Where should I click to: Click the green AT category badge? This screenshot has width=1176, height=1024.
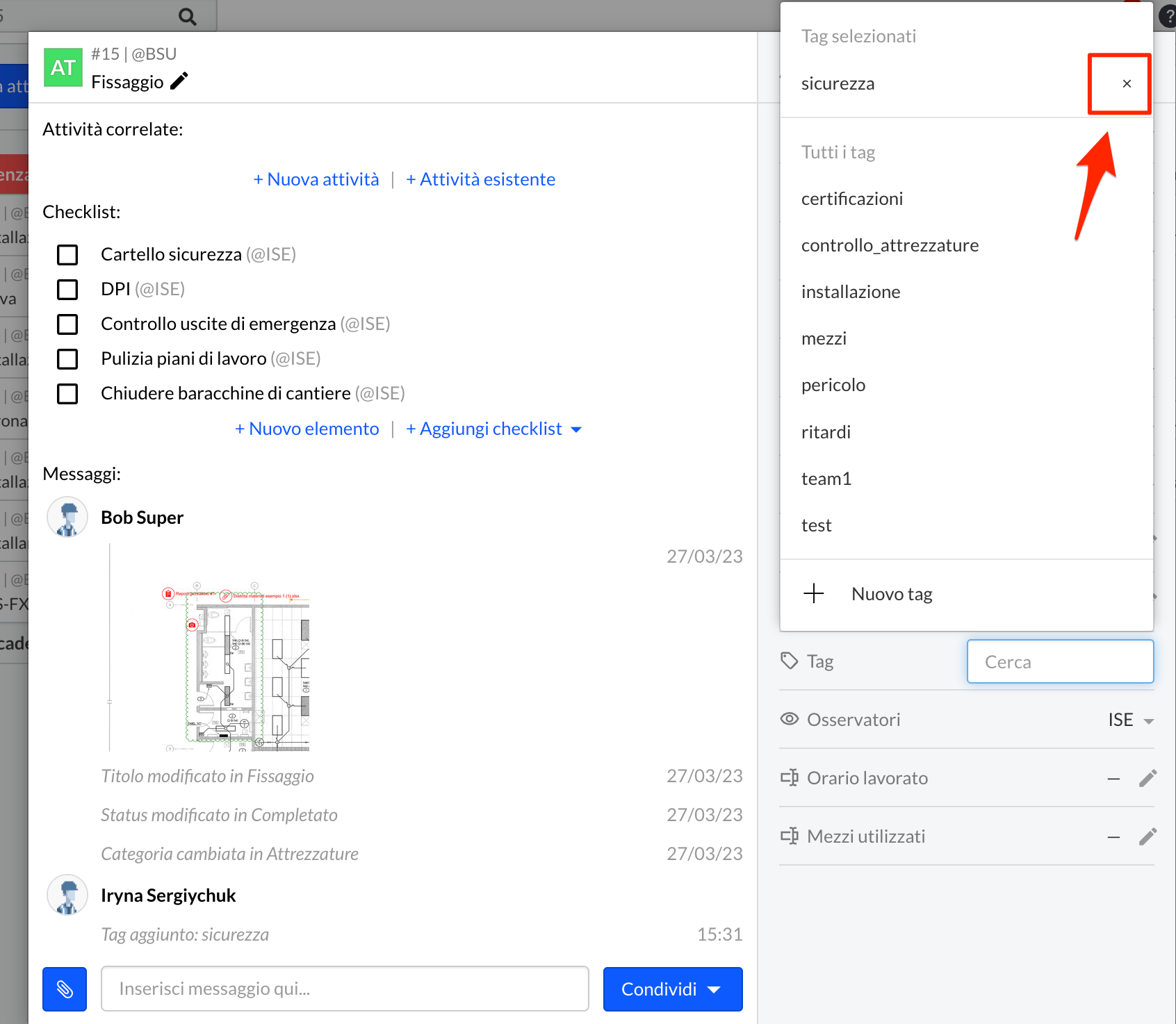pos(63,67)
